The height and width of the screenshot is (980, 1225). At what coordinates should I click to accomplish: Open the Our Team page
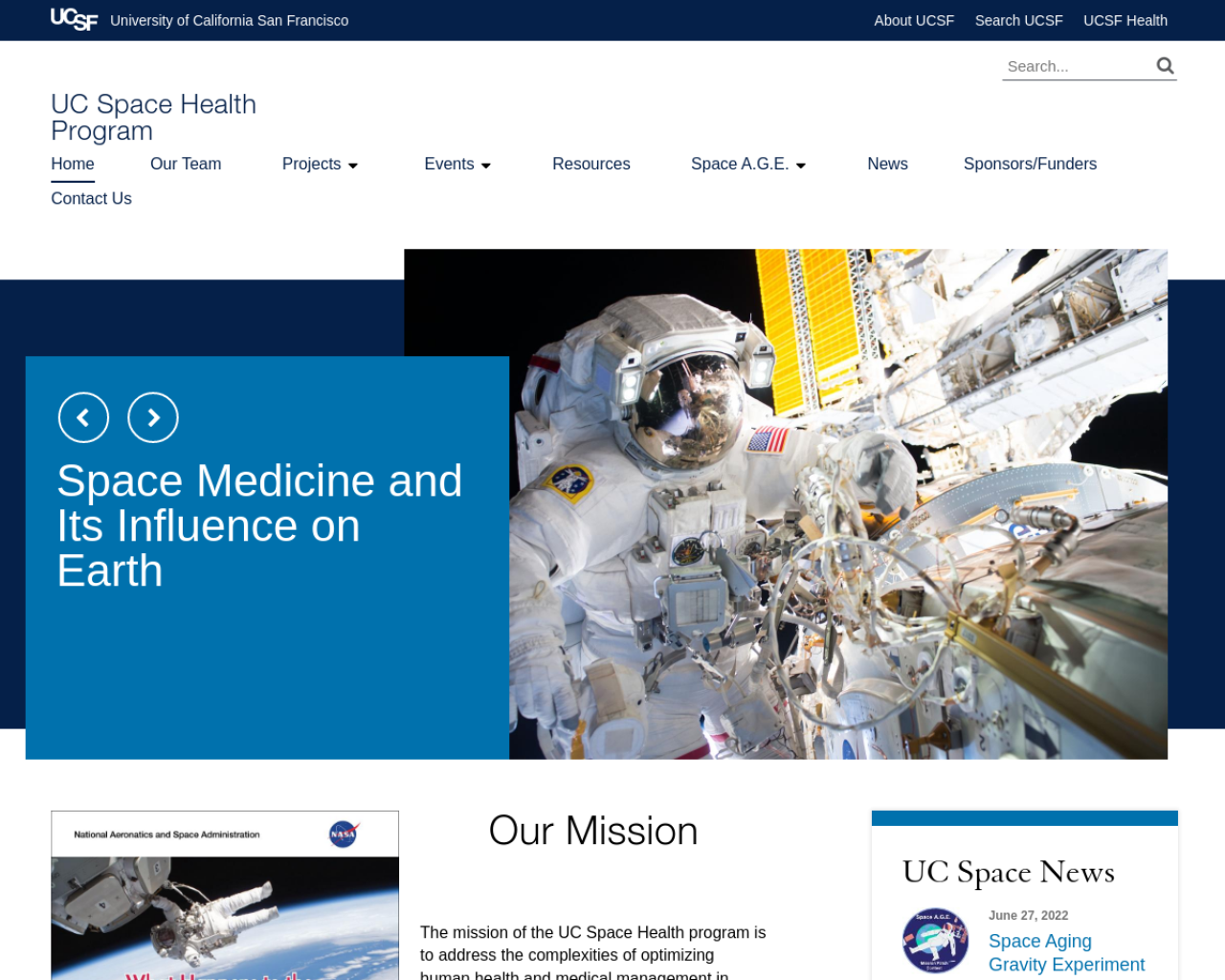point(186,164)
